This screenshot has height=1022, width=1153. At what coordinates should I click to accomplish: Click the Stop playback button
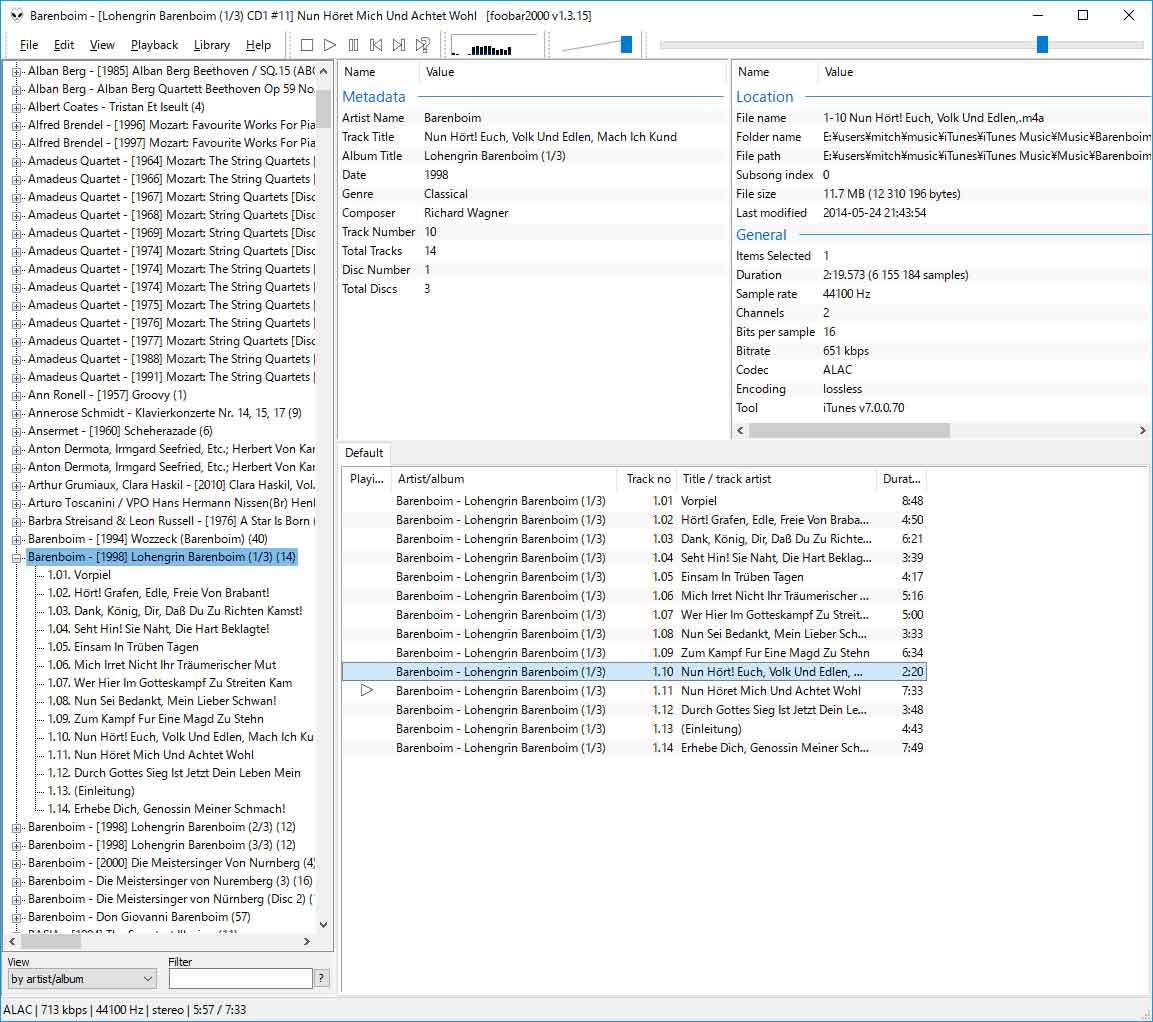307,45
